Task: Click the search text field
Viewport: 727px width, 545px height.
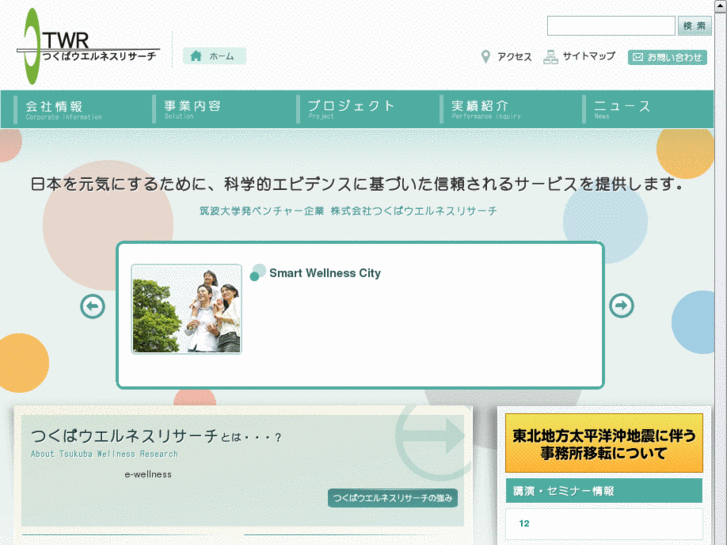Action: pyautogui.click(x=610, y=26)
